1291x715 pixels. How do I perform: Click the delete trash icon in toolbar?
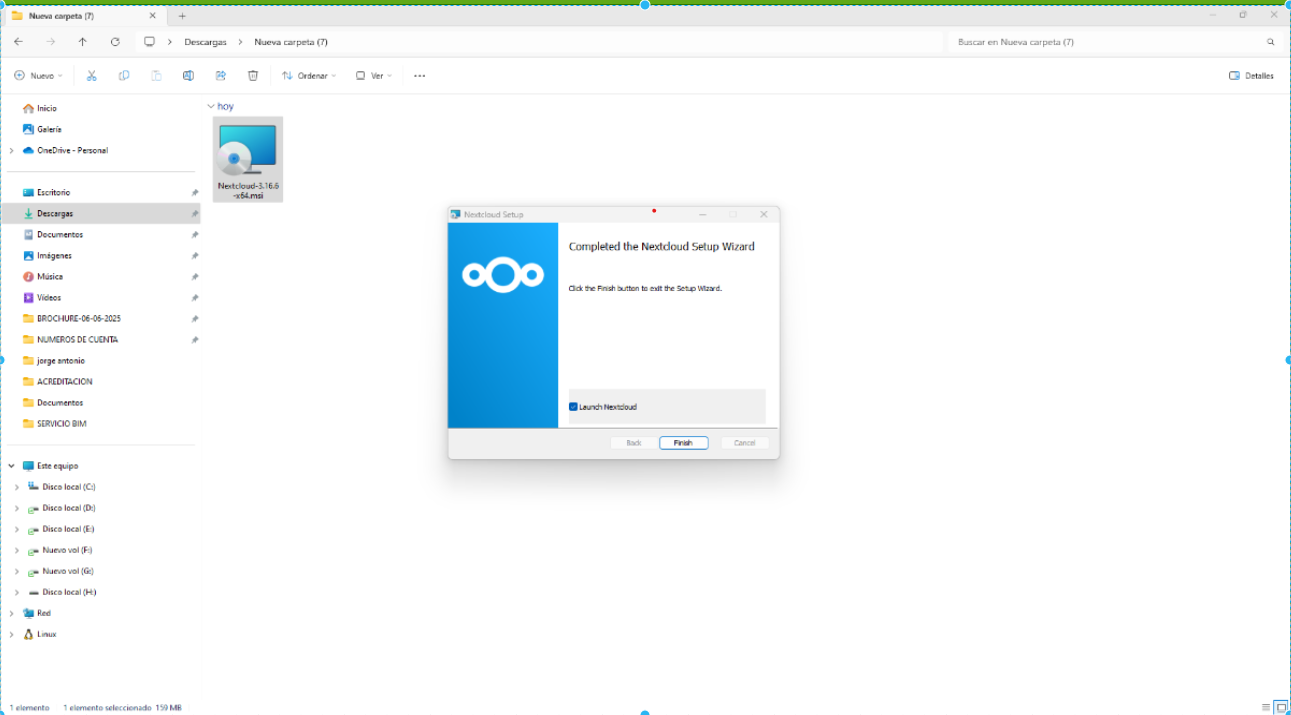pyautogui.click(x=253, y=76)
